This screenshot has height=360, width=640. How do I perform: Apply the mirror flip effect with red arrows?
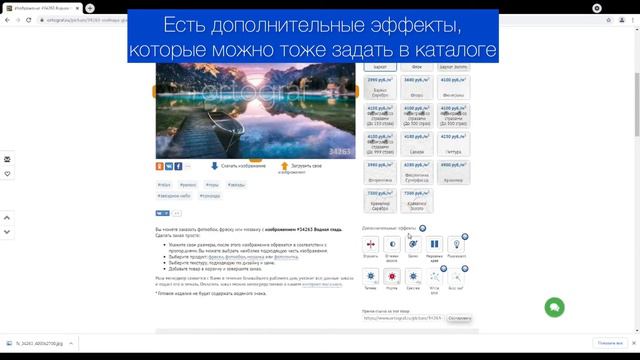pos(371,244)
